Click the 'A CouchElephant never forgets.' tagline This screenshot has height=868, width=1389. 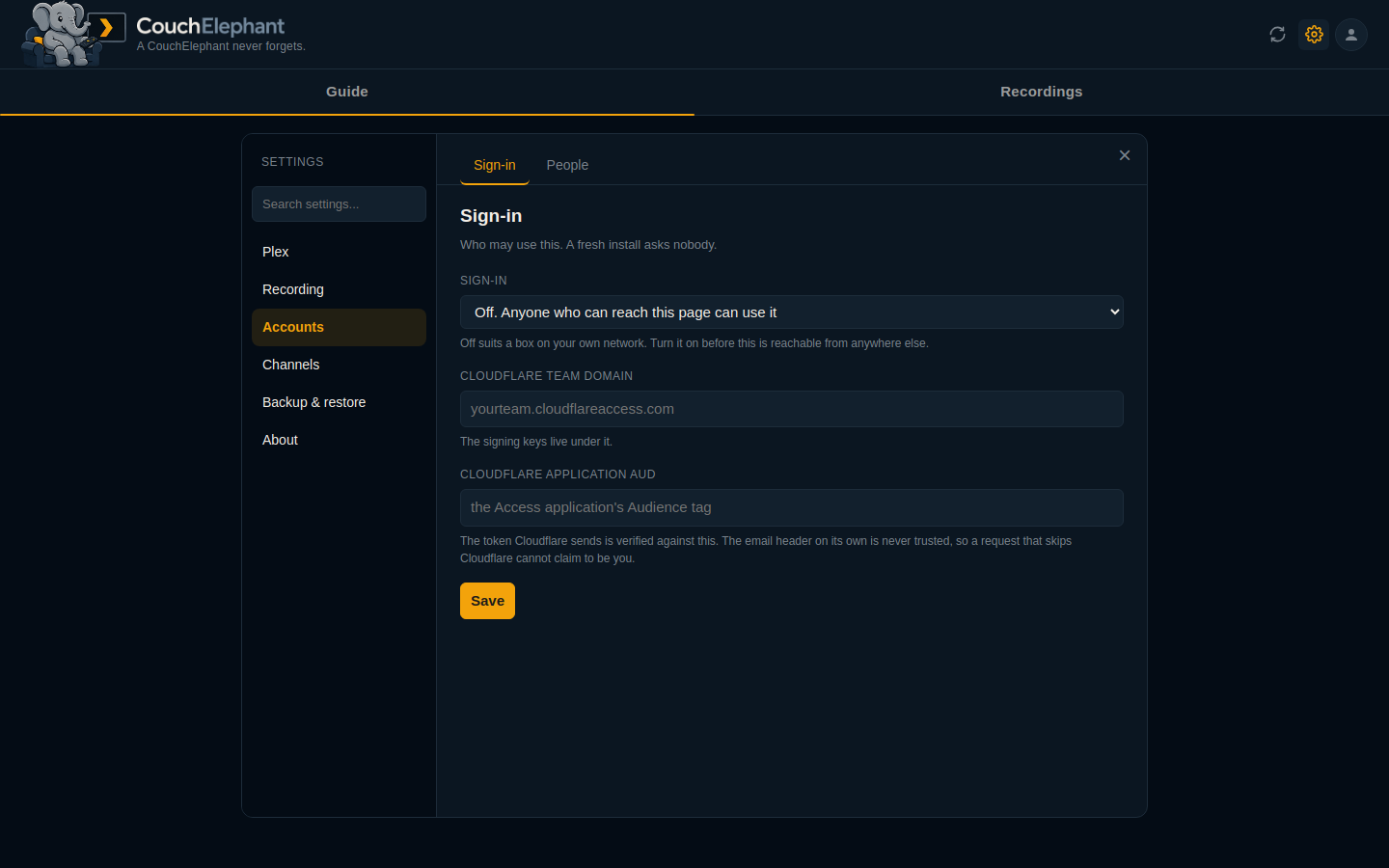[x=221, y=46]
